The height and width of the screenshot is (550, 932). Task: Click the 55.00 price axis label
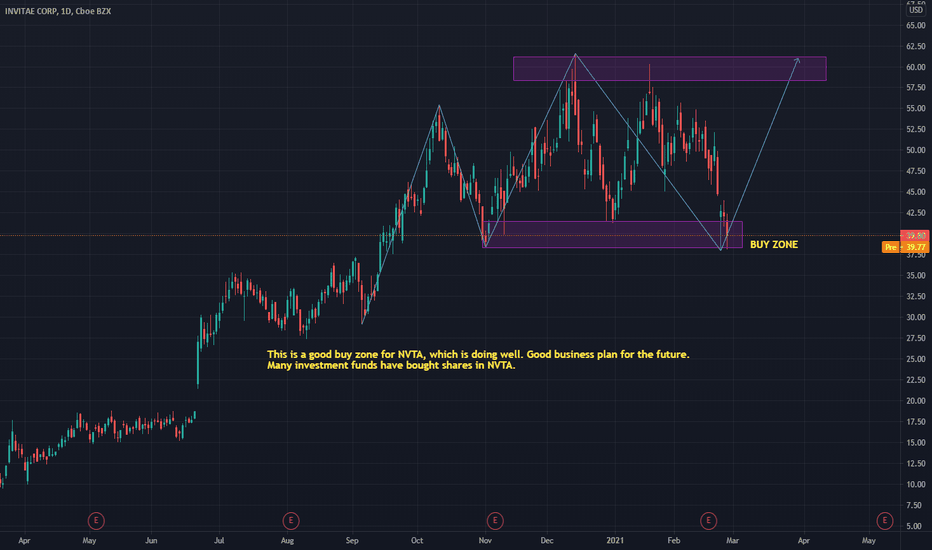coord(915,108)
